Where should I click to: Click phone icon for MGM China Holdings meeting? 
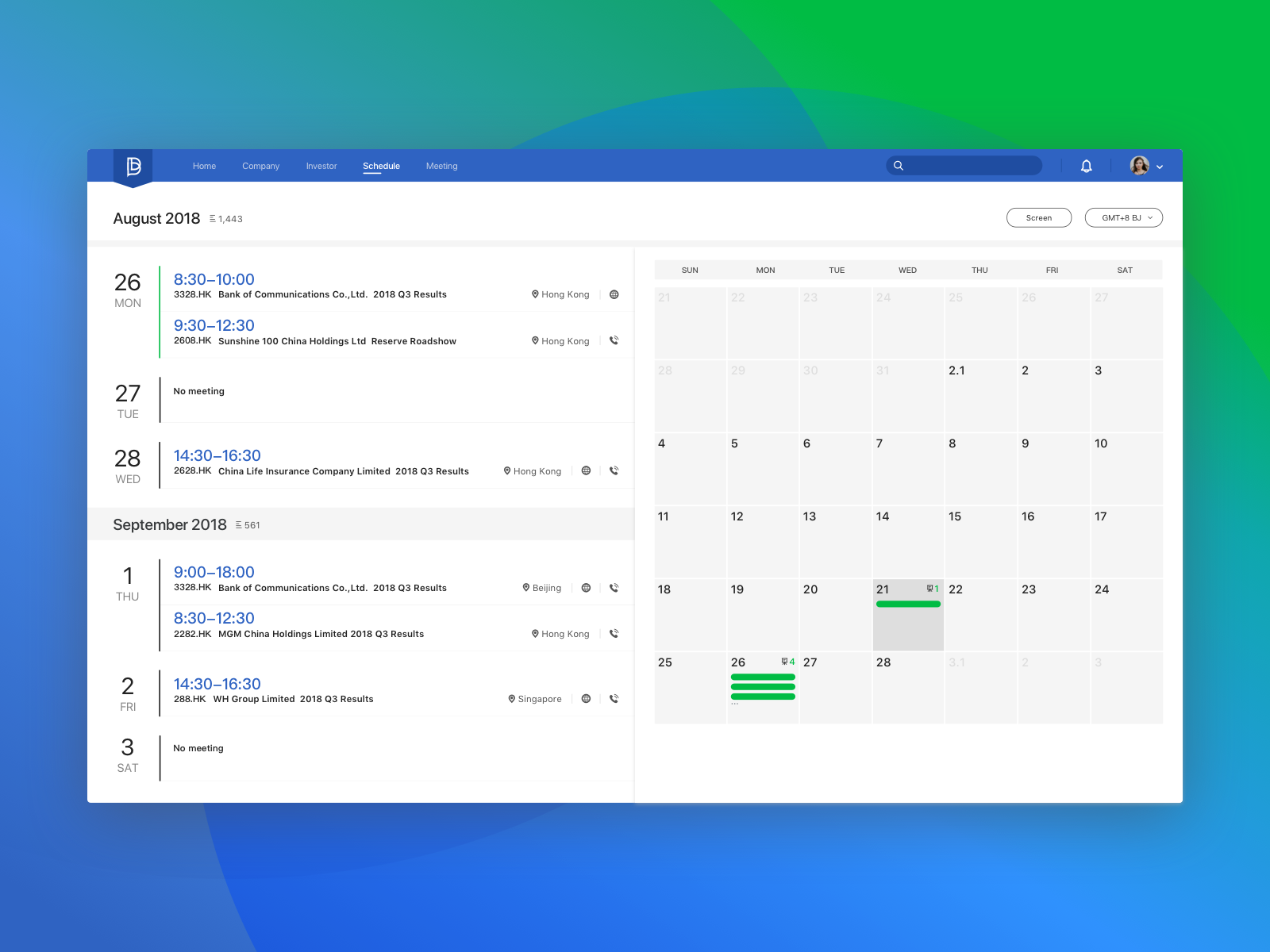[614, 634]
